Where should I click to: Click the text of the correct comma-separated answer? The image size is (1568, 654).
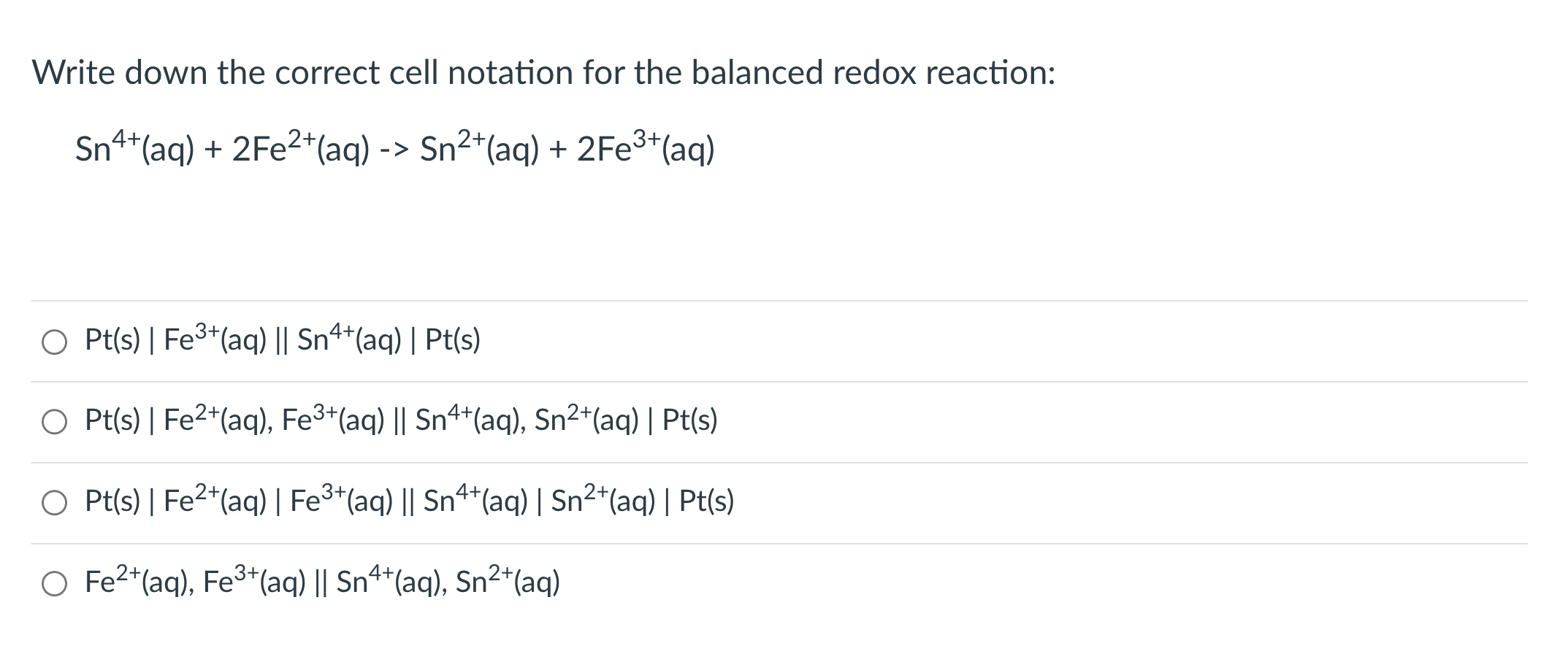pos(398,421)
